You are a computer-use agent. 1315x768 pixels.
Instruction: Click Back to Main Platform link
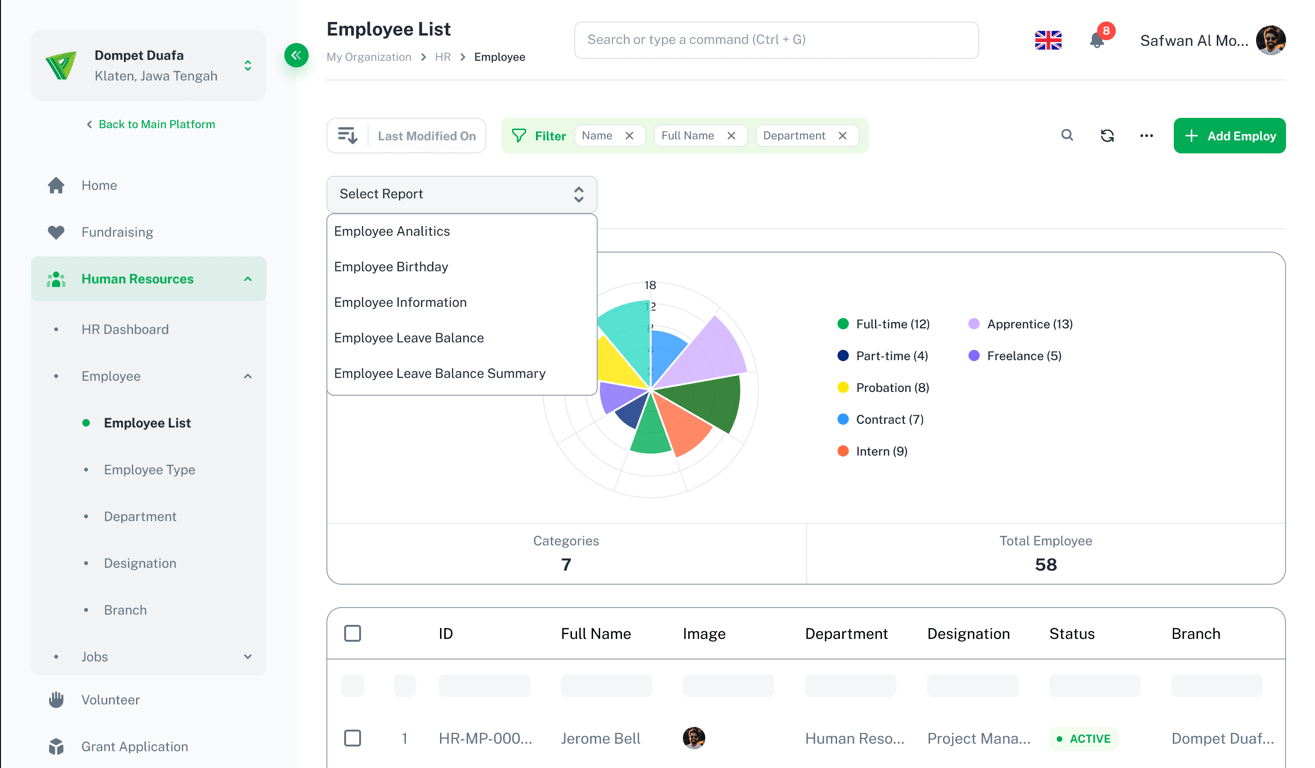157,125
